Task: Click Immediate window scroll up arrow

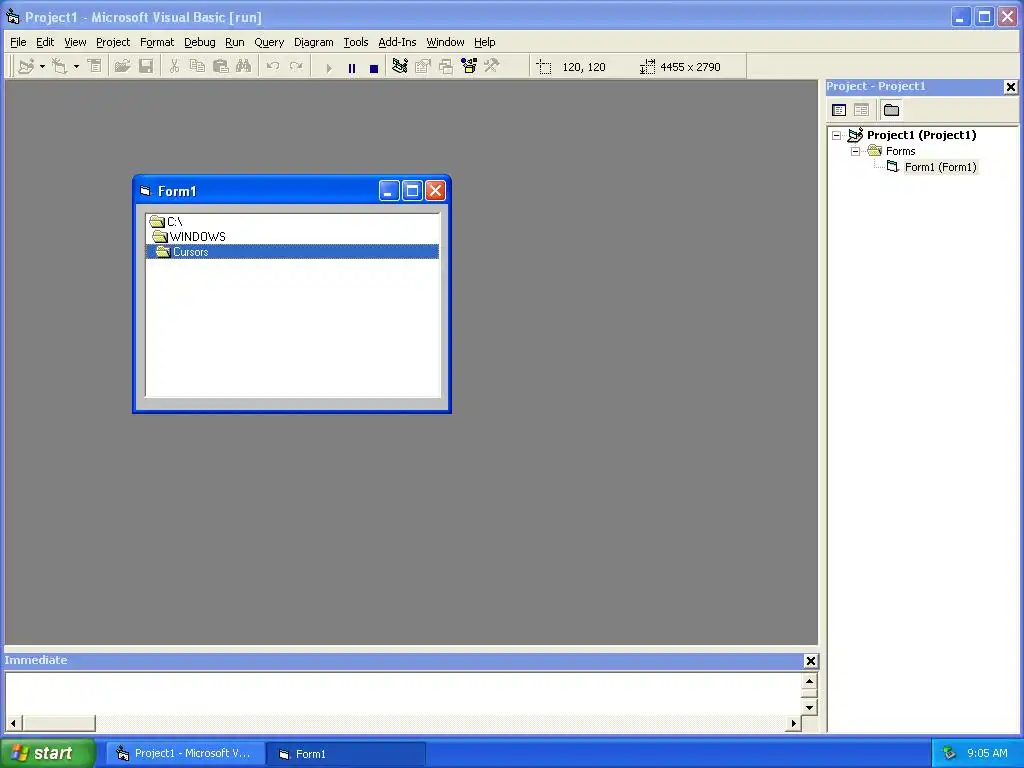Action: click(x=809, y=681)
